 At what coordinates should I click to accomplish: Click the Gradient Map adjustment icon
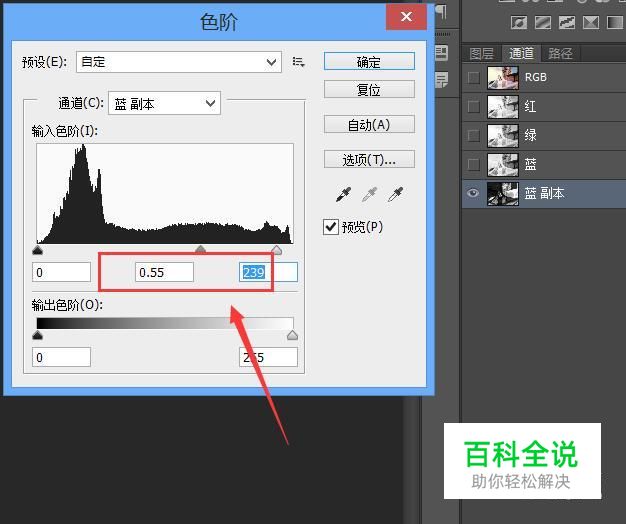click(615, 23)
